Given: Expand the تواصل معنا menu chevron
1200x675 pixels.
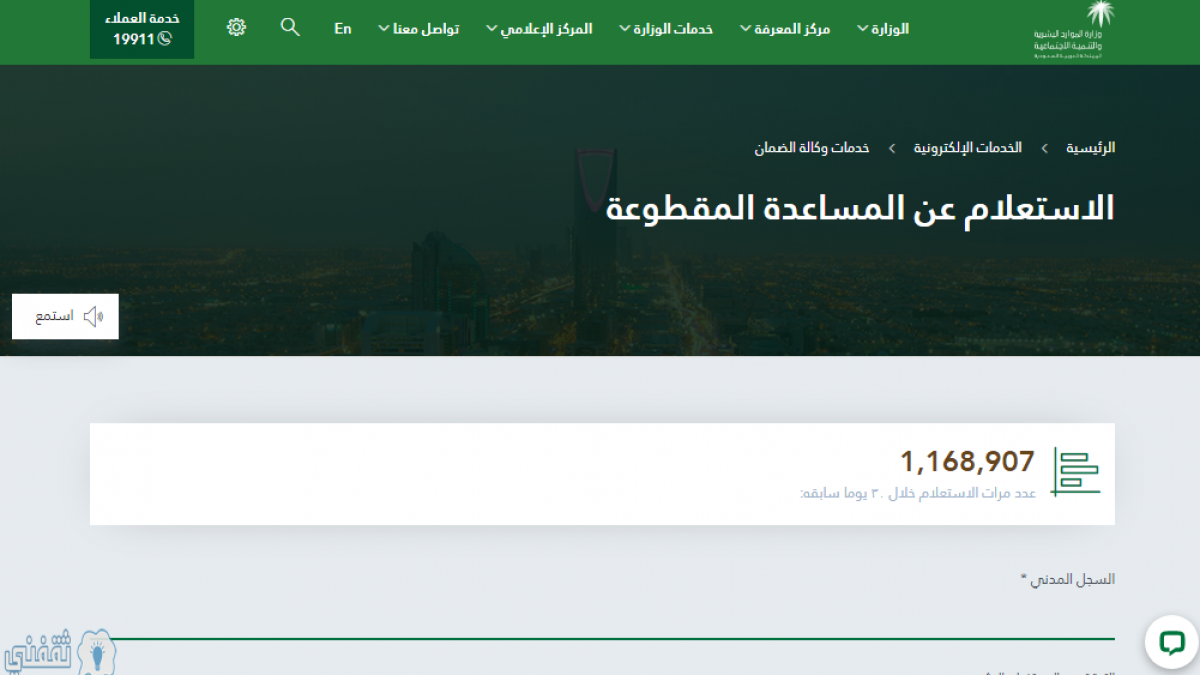Looking at the screenshot, I should tap(384, 29).
